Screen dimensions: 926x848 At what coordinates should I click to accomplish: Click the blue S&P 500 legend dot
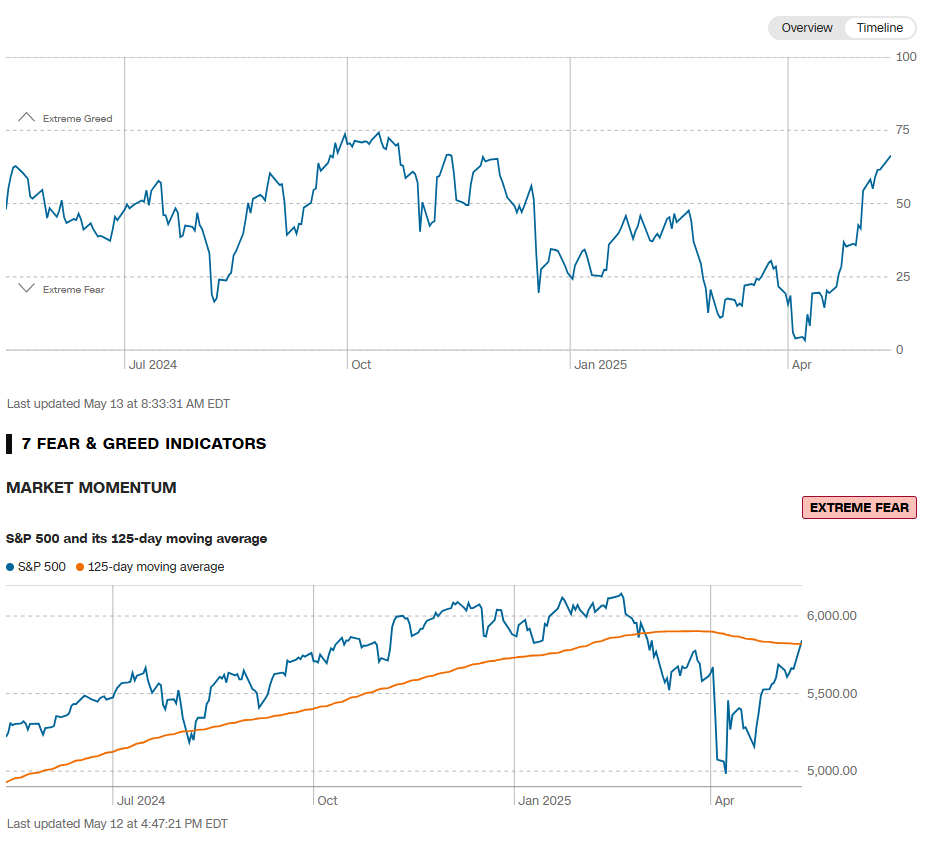pyautogui.click(x=10, y=567)
